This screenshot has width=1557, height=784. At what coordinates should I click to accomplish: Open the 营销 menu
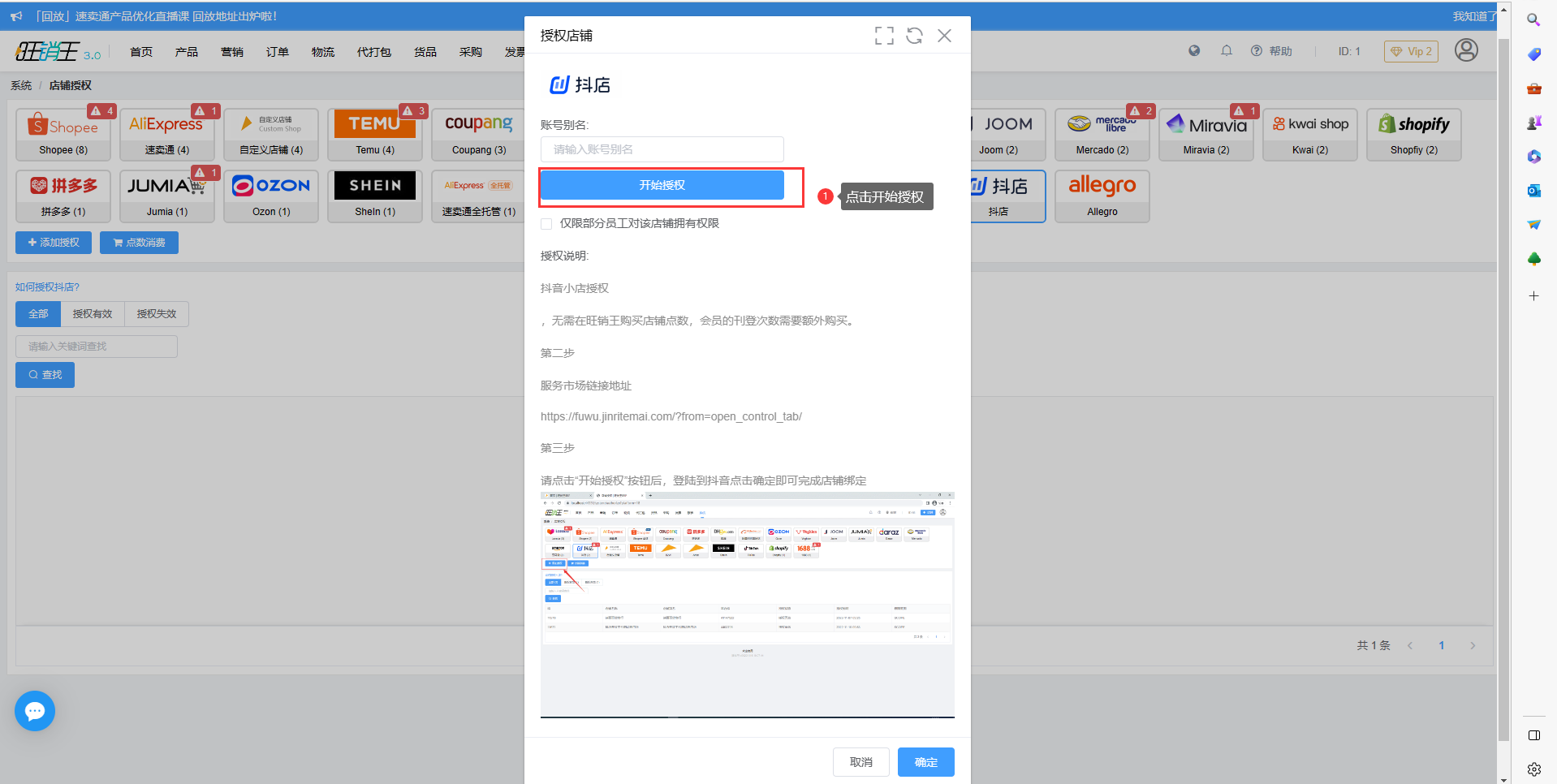(232, 52)
